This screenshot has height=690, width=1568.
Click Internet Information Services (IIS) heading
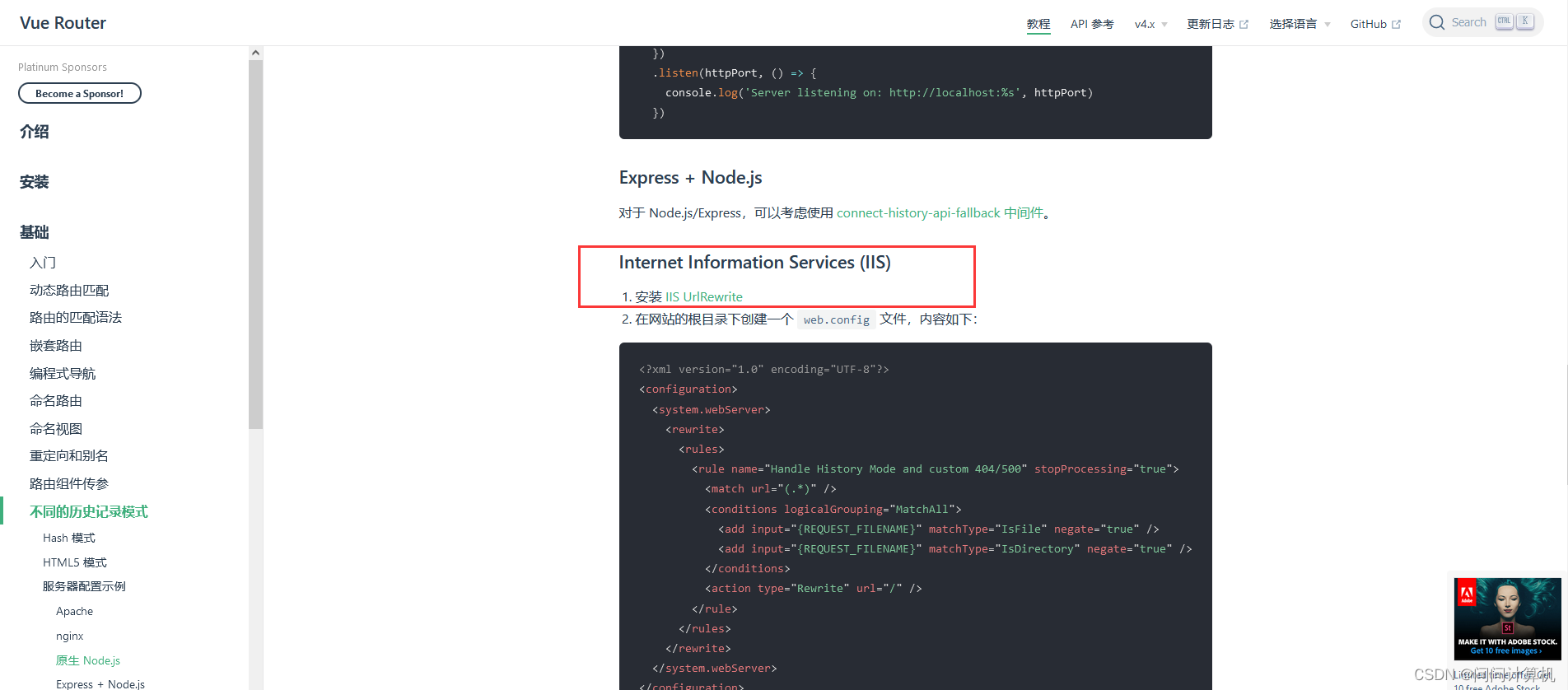click(755, 263)
